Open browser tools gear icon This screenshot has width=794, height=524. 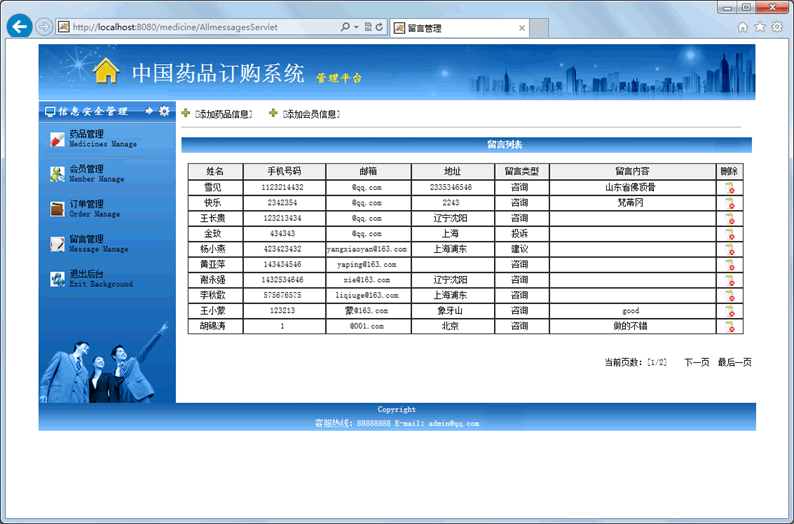coord(777,27)
